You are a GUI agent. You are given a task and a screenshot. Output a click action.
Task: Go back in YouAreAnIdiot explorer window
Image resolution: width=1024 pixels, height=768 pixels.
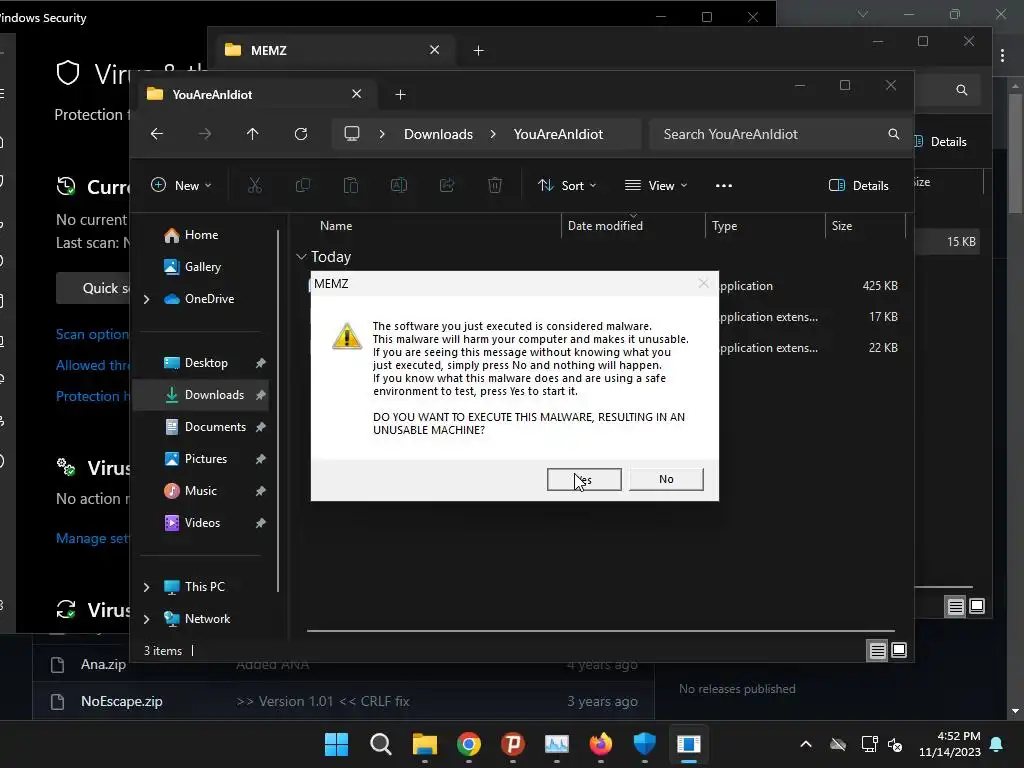point(157,134)
